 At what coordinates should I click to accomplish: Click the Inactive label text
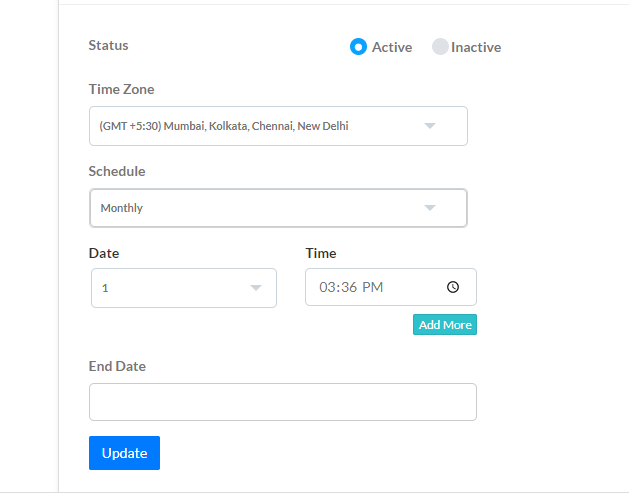pos(476,47)
